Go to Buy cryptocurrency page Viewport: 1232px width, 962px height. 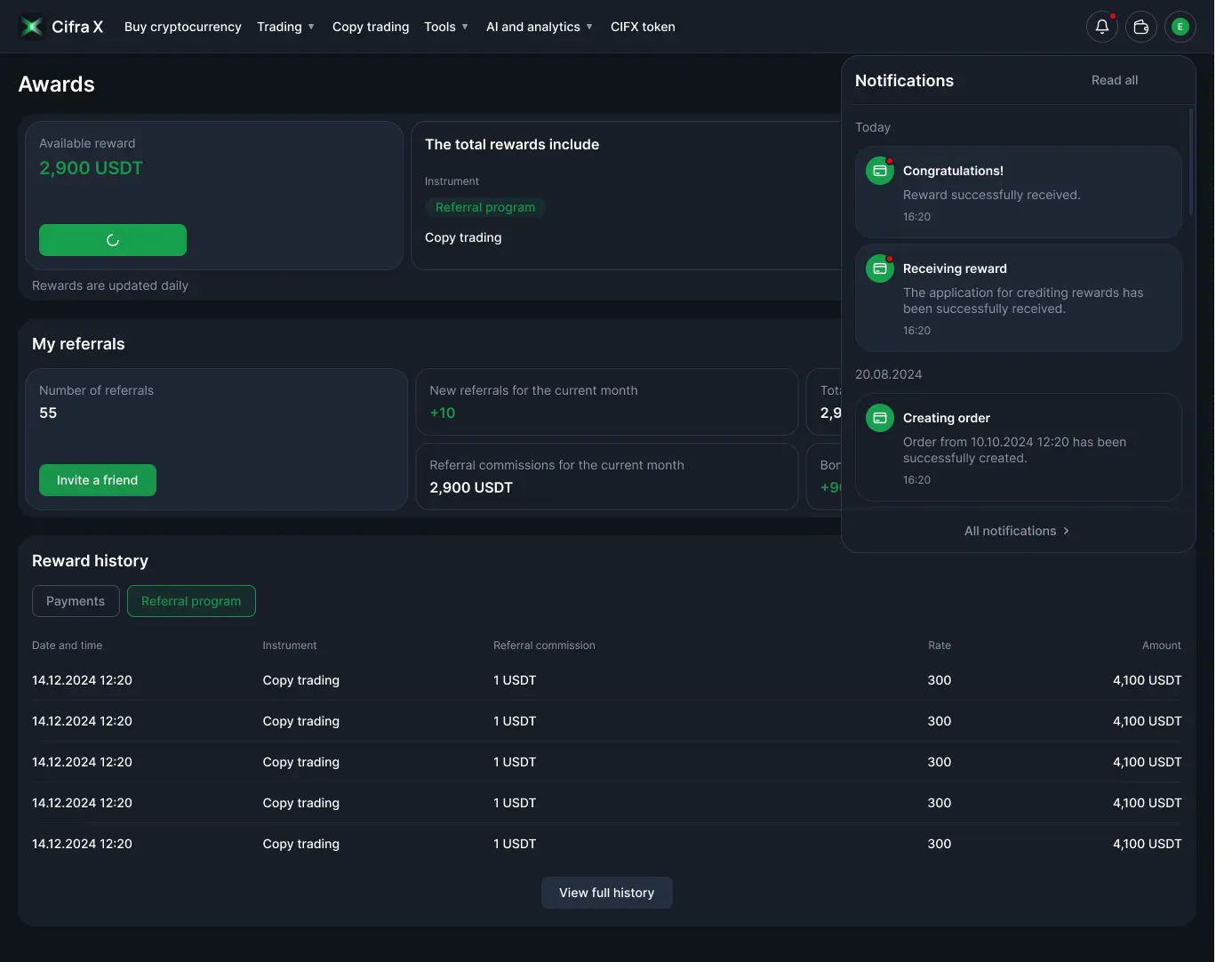click(183, 27)
